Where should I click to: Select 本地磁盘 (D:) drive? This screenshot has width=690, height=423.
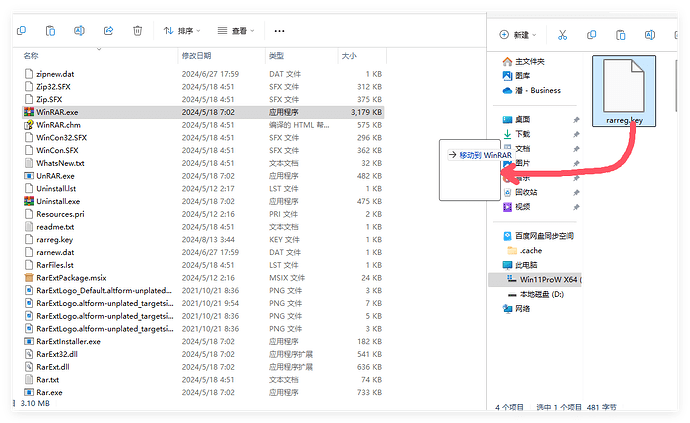[x=535, y=294]
